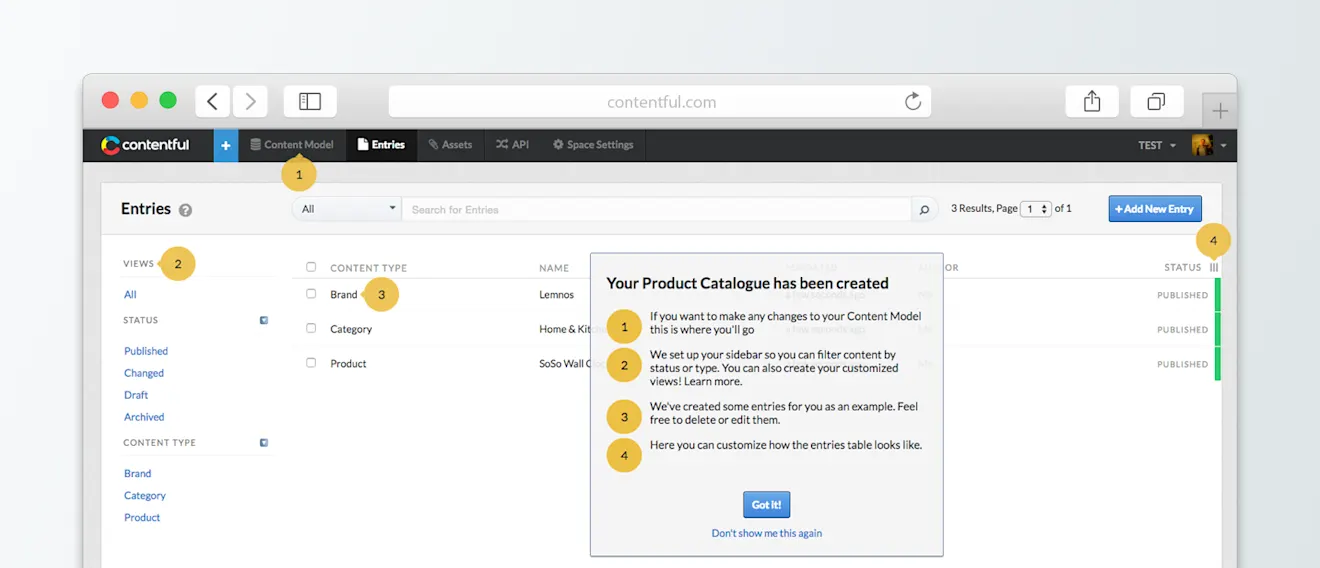Open the Brand entry row
Image resolution: width=1320 pixels, height=568 pixels.
coord(344,294)
